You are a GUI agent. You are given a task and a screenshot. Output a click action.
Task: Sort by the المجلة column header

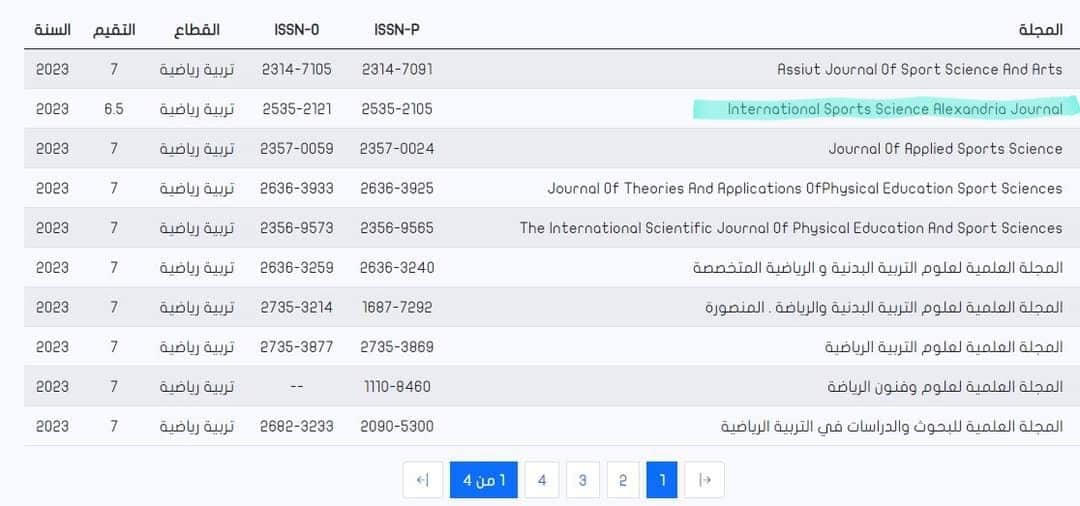[x=1041, y=29]
